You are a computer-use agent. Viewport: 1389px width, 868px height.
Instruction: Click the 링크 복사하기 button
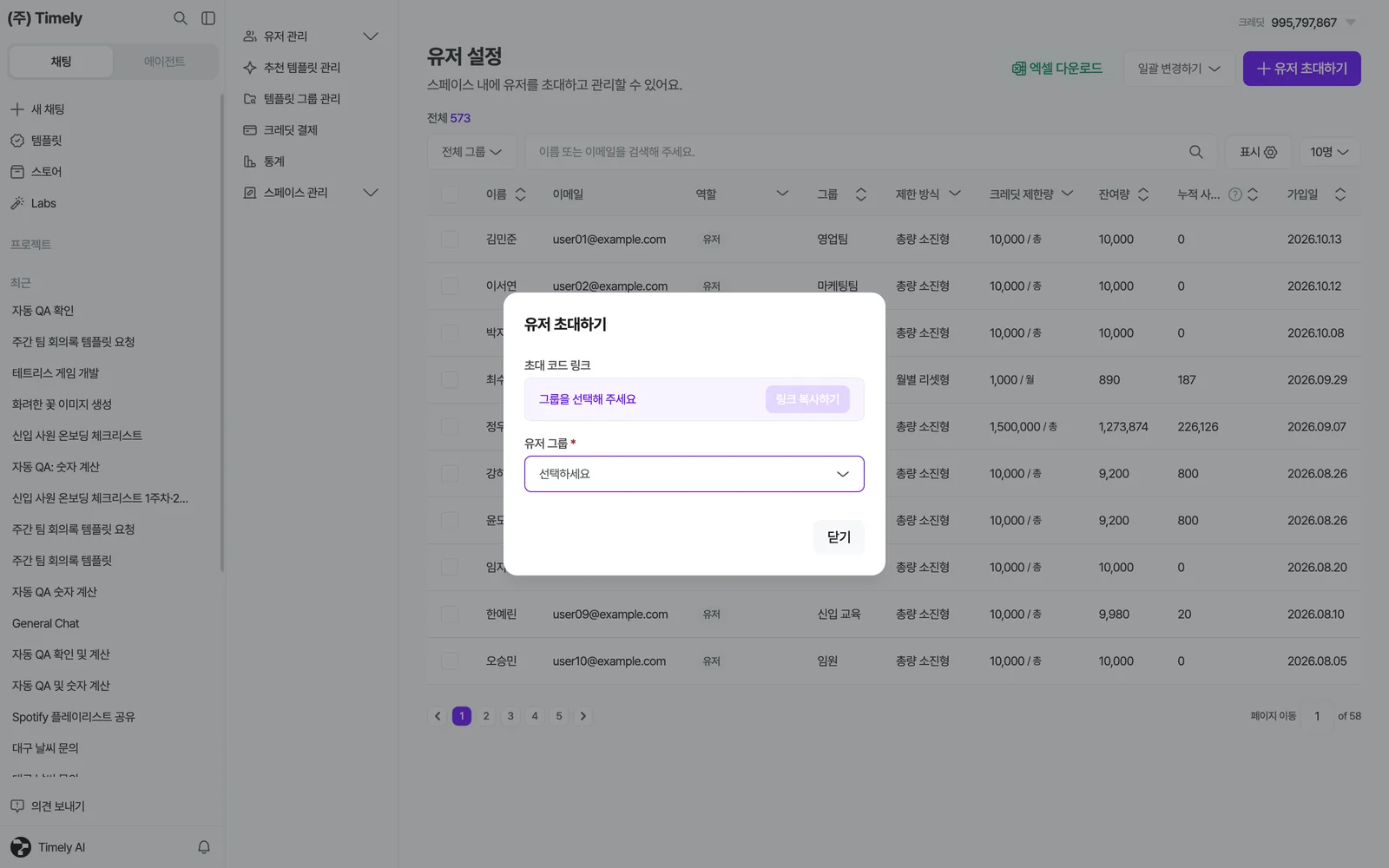pyautogui.click(x=807, y=399)
